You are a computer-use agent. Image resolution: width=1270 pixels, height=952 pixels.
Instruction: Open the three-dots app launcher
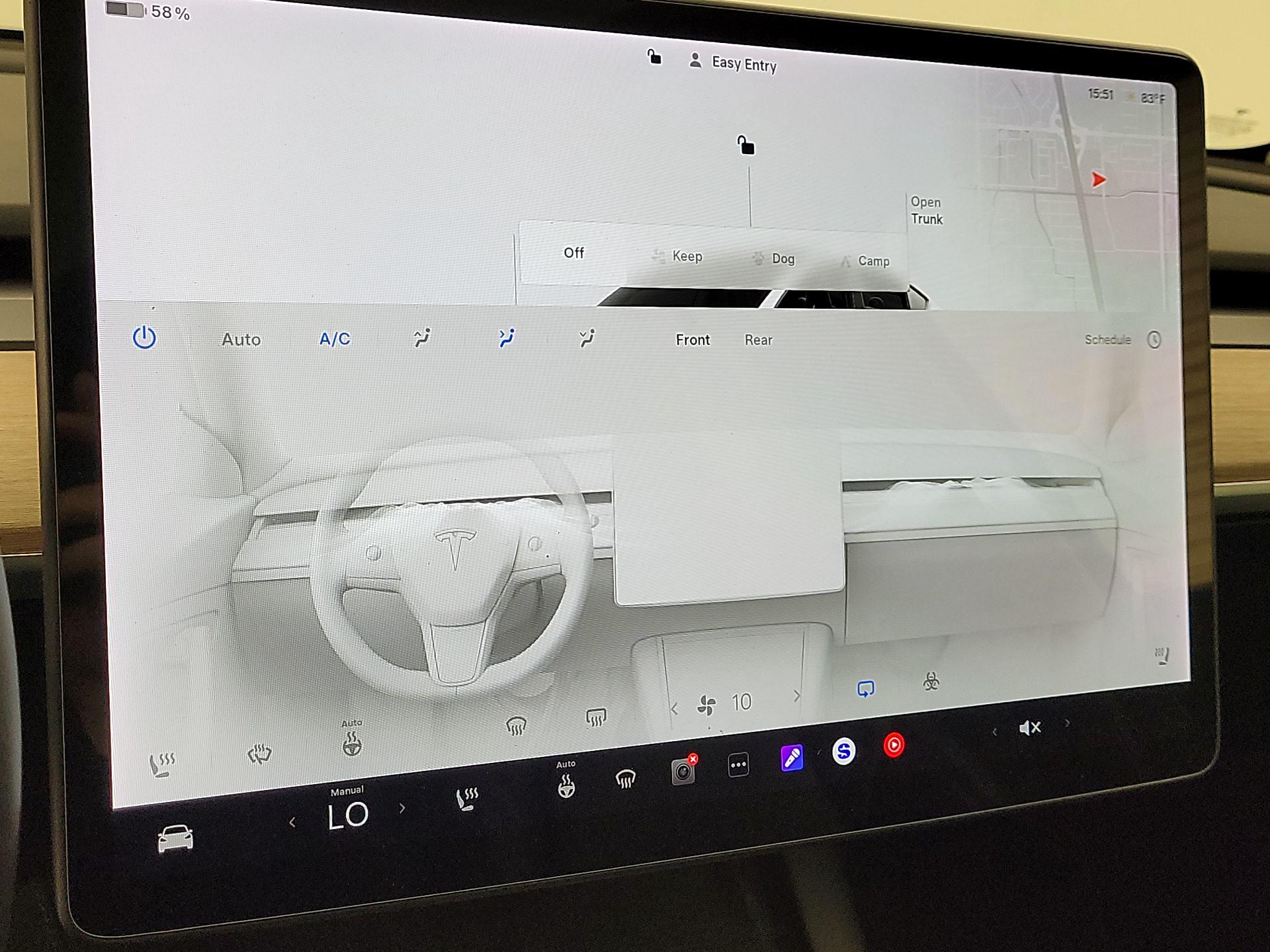pyautogui.click(x=738, y=765)
